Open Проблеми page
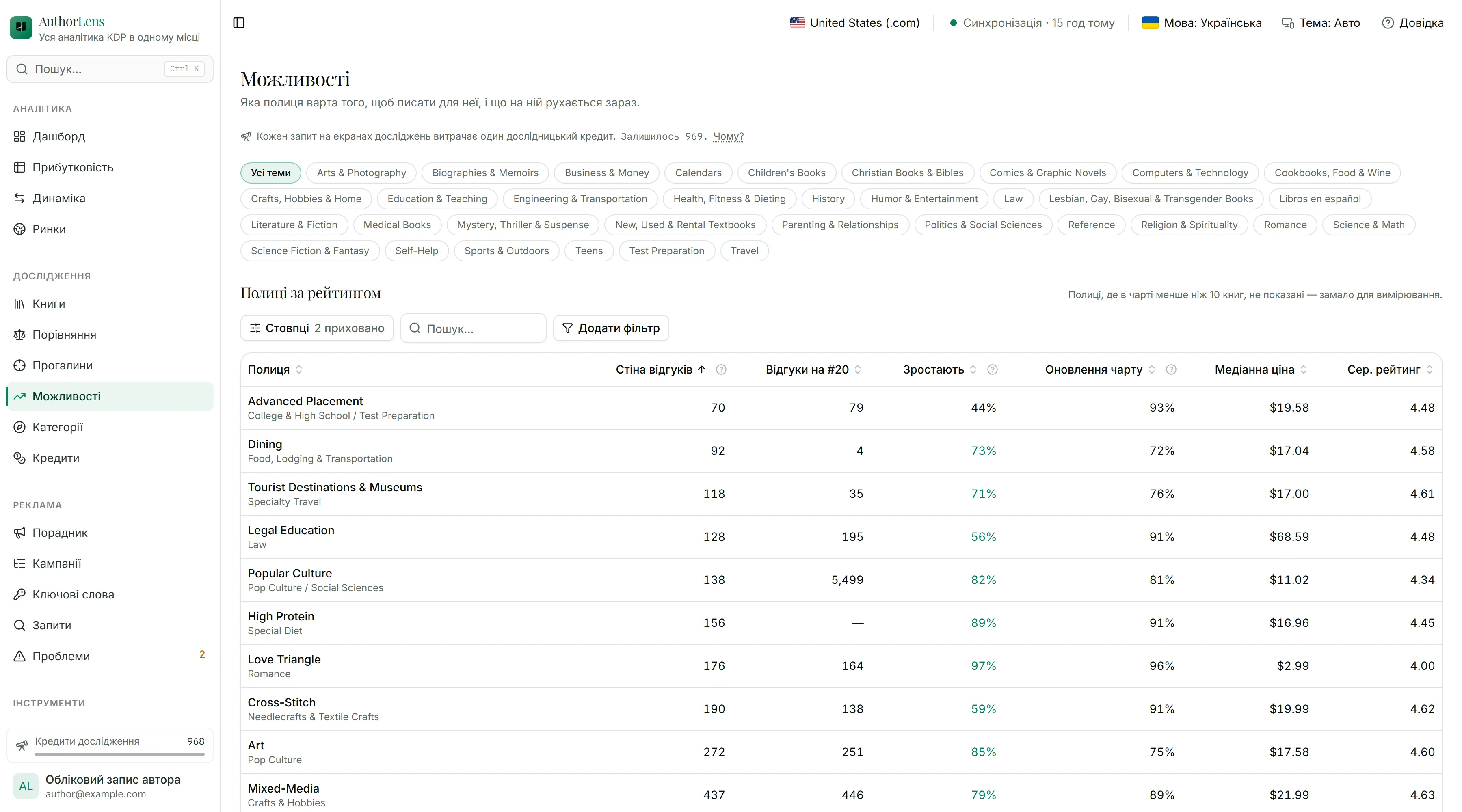 point(110,656)
